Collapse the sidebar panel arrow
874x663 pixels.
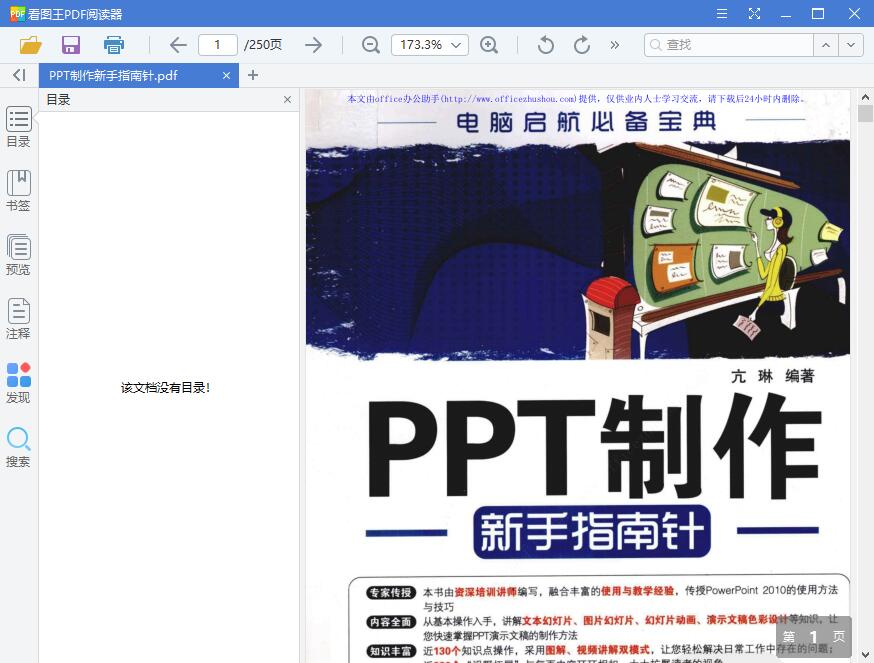(x=19, y=75)
